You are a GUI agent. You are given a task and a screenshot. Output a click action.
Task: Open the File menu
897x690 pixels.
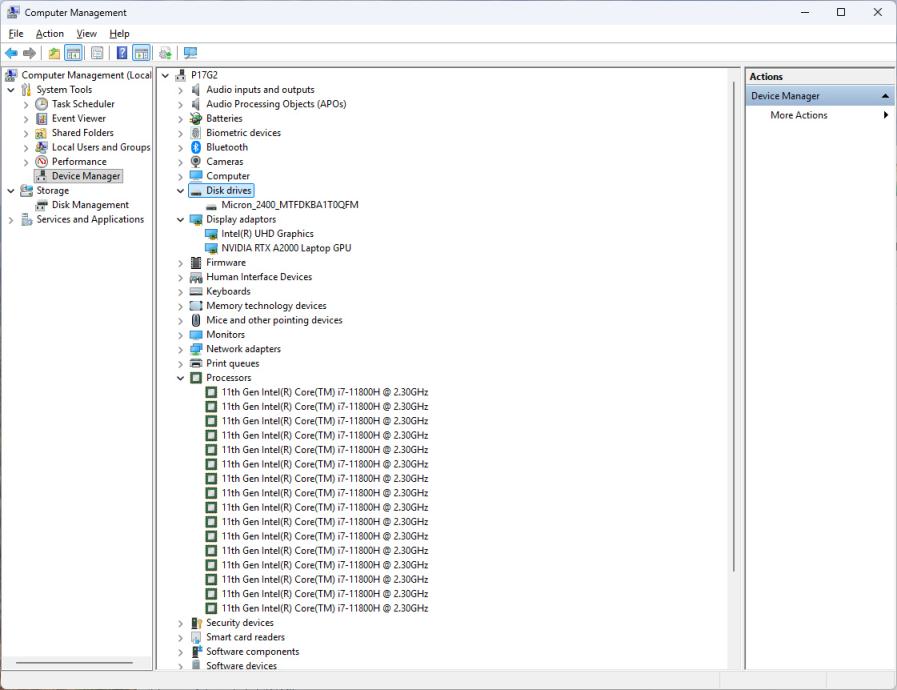pyautogui.click(x=15, y=34)
